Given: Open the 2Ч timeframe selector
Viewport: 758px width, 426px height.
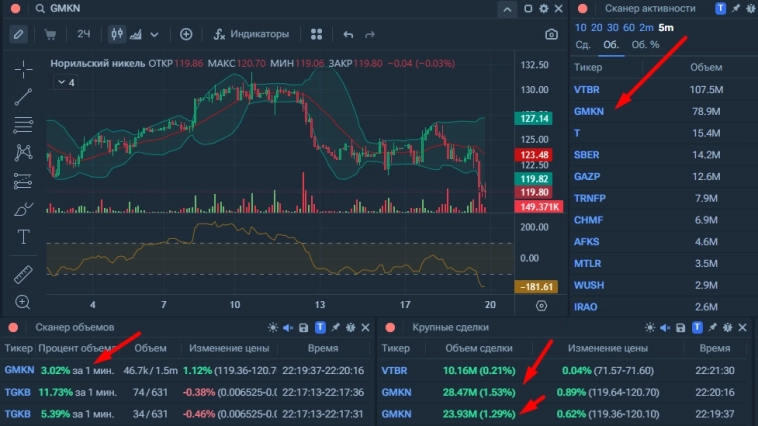Looking at the screenshot, I should (x=84, y=34).
